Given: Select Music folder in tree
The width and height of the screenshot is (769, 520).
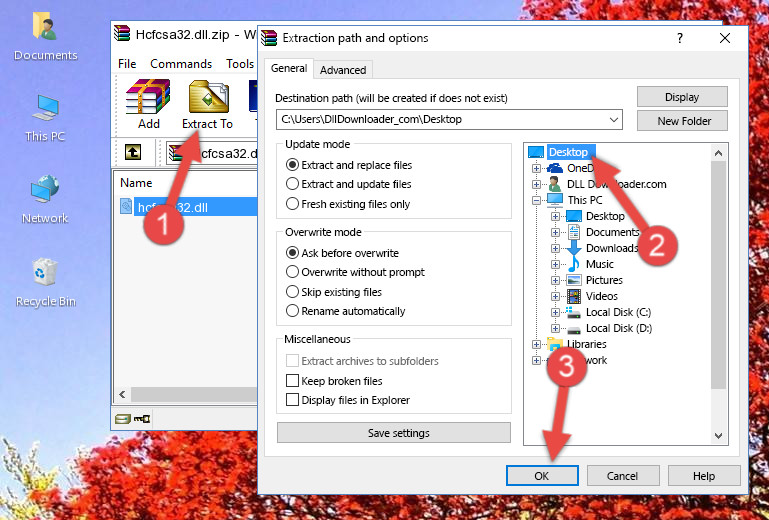Looking at the screenshot, I should [600, 264].
